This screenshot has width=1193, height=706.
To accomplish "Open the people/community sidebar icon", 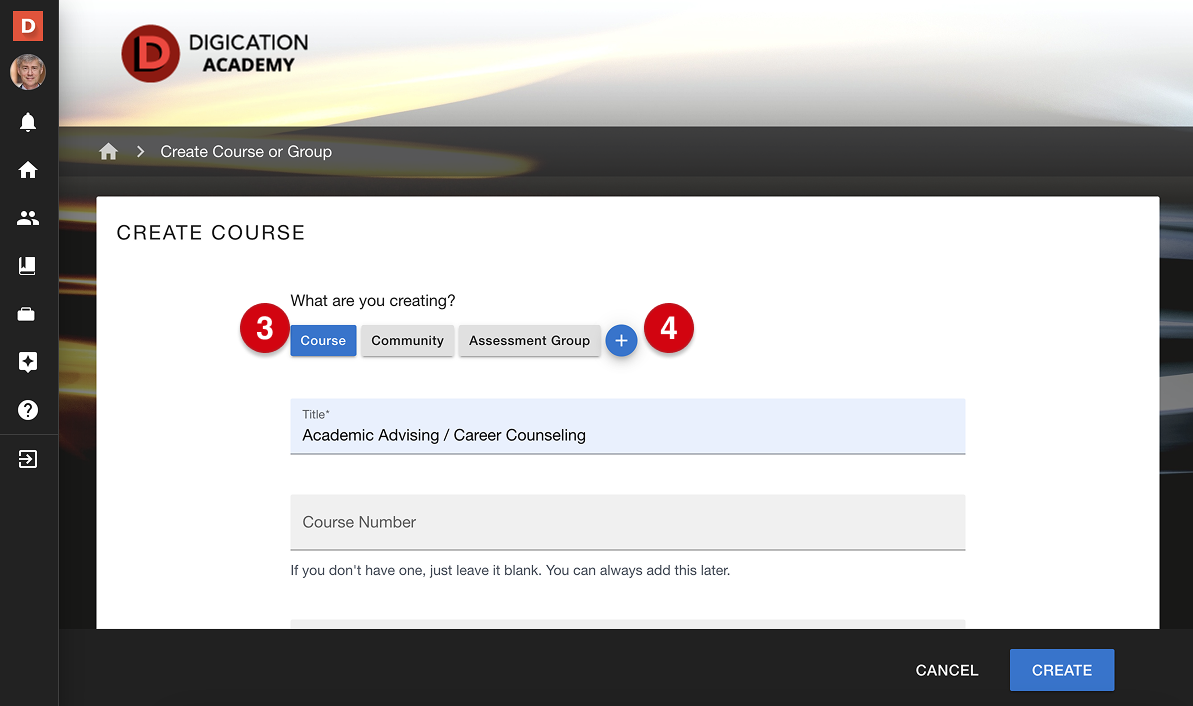I will (x=27, y=218).
